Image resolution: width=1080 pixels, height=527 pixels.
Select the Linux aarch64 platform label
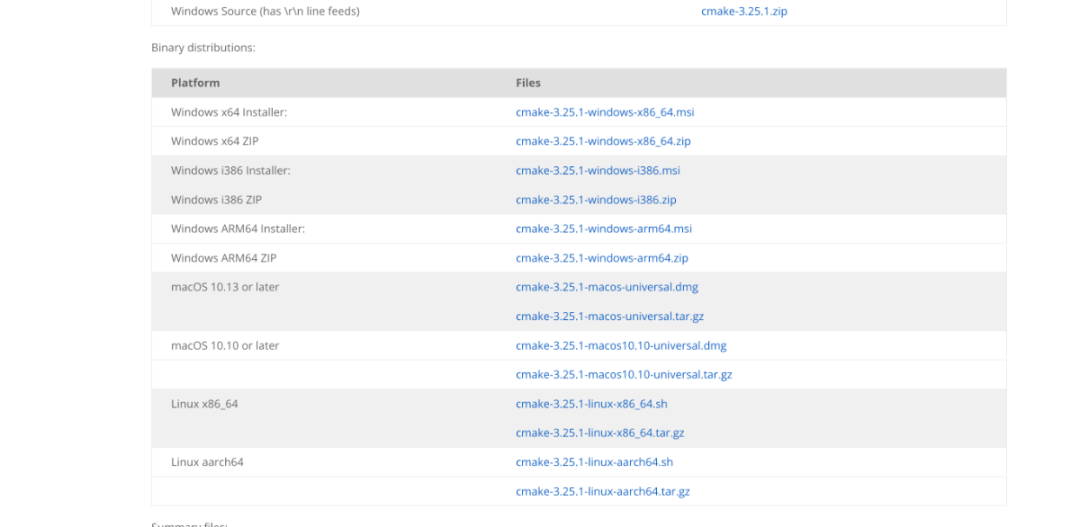click(x=207, y=462)
